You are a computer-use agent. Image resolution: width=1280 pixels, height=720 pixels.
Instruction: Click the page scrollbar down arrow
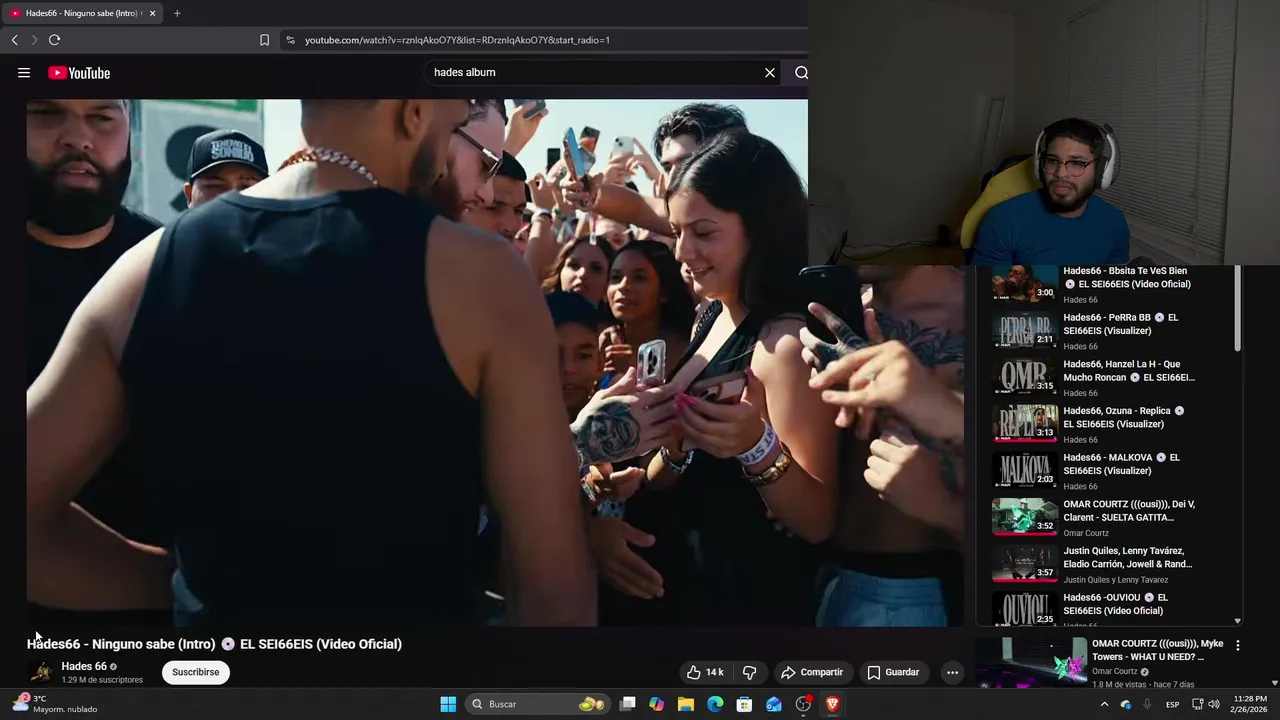(1274, 683)
